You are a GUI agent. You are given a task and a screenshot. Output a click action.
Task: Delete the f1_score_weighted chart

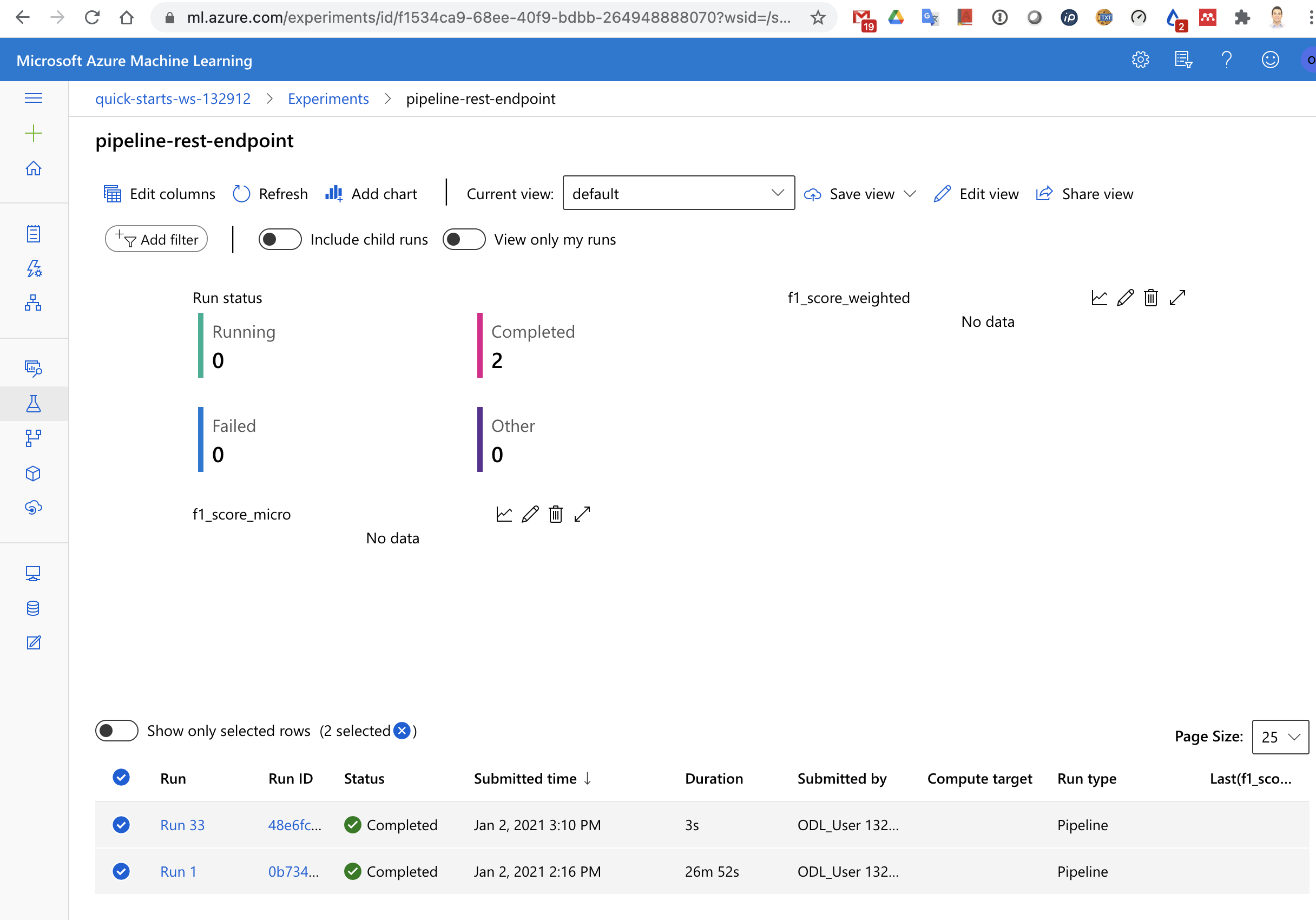coord(1150,298)
